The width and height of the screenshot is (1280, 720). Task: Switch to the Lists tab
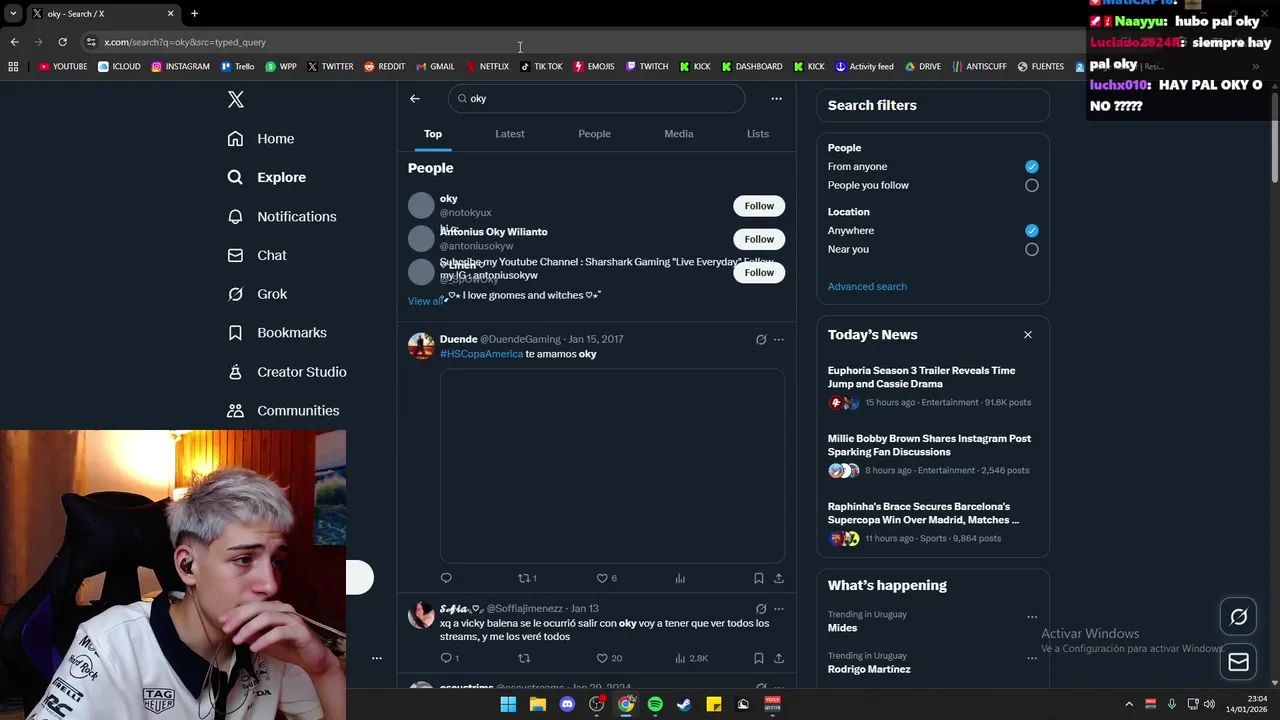(758, 134)
